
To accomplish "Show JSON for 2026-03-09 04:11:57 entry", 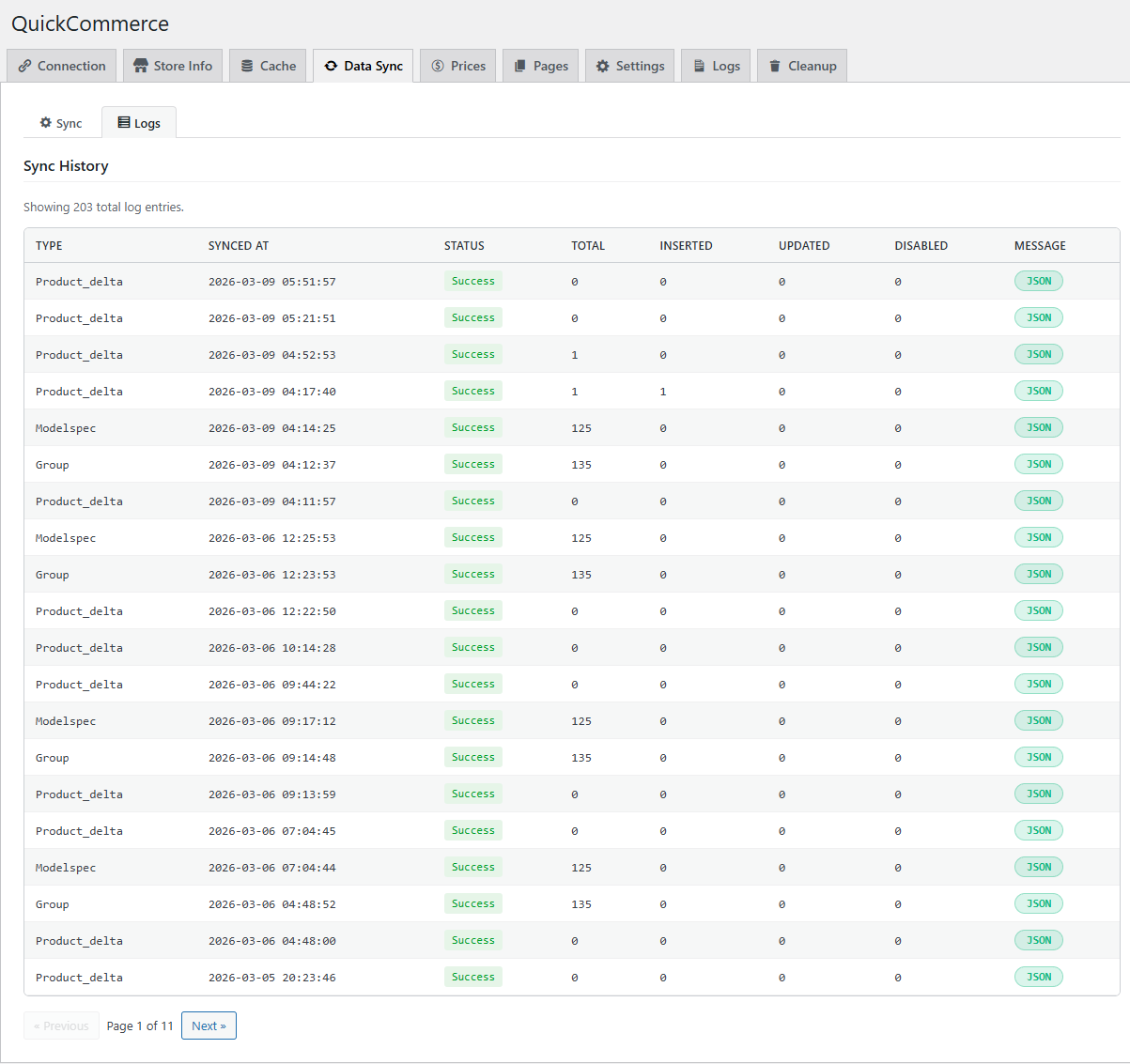I will (1039, 501).
